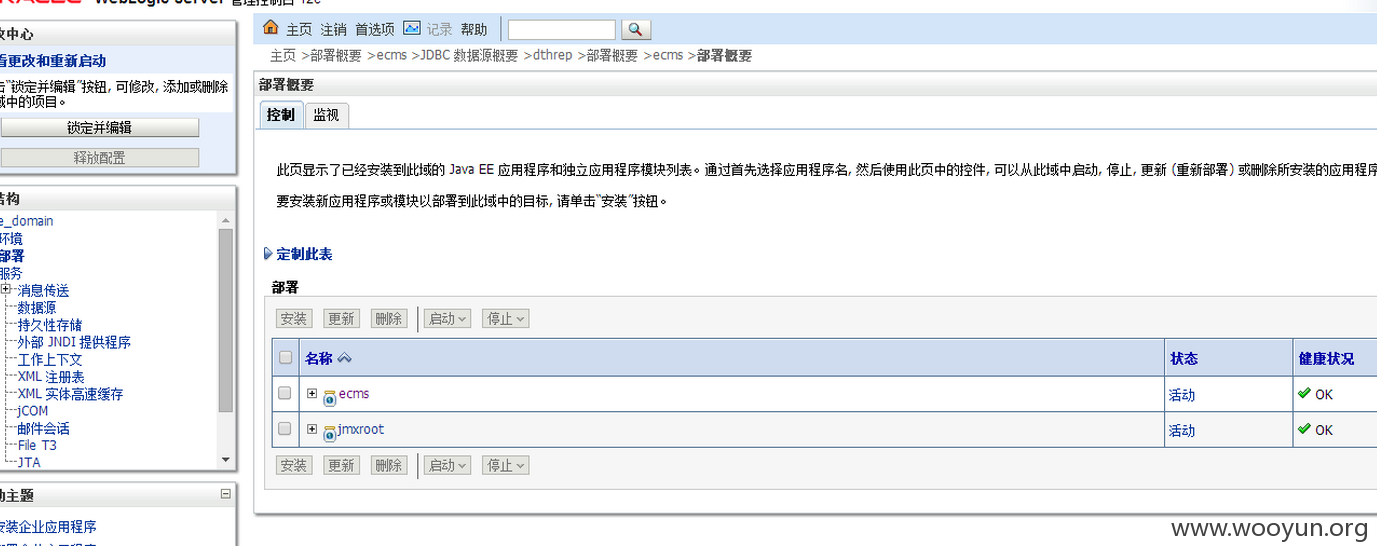Click the OK checkmark icon for jmxroot
The height and width of the screenshot is (557, 1377).
[x=1304, y=429]
